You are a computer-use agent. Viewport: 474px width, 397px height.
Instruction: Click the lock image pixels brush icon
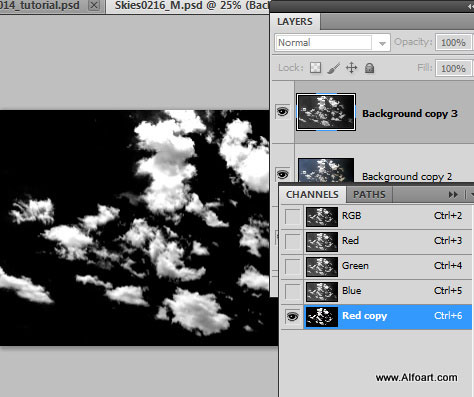pyautogui.click(x=333, y=68)
